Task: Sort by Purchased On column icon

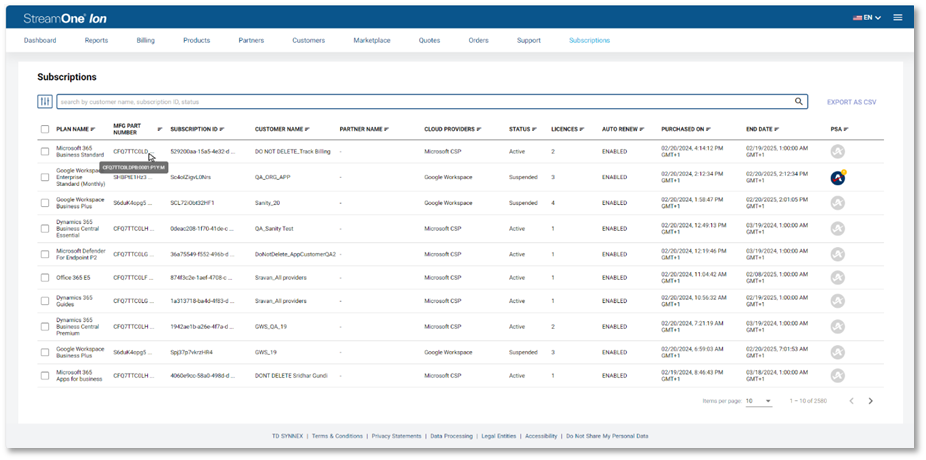Action: [708, 129]
